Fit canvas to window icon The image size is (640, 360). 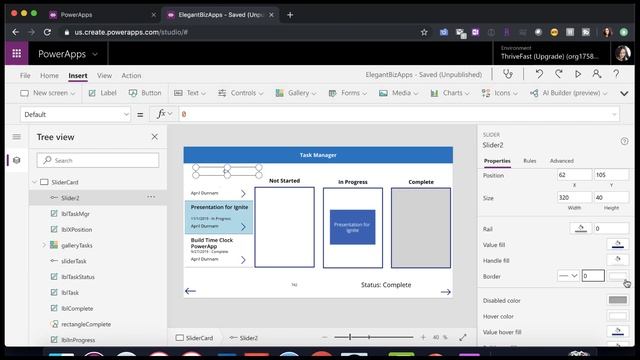pyautogui.click(x=463, y=338)
